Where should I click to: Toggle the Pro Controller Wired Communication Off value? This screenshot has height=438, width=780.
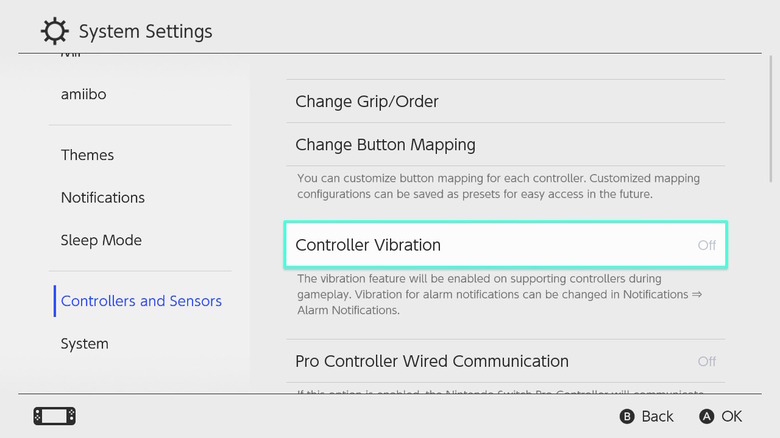tap(706, 361)
